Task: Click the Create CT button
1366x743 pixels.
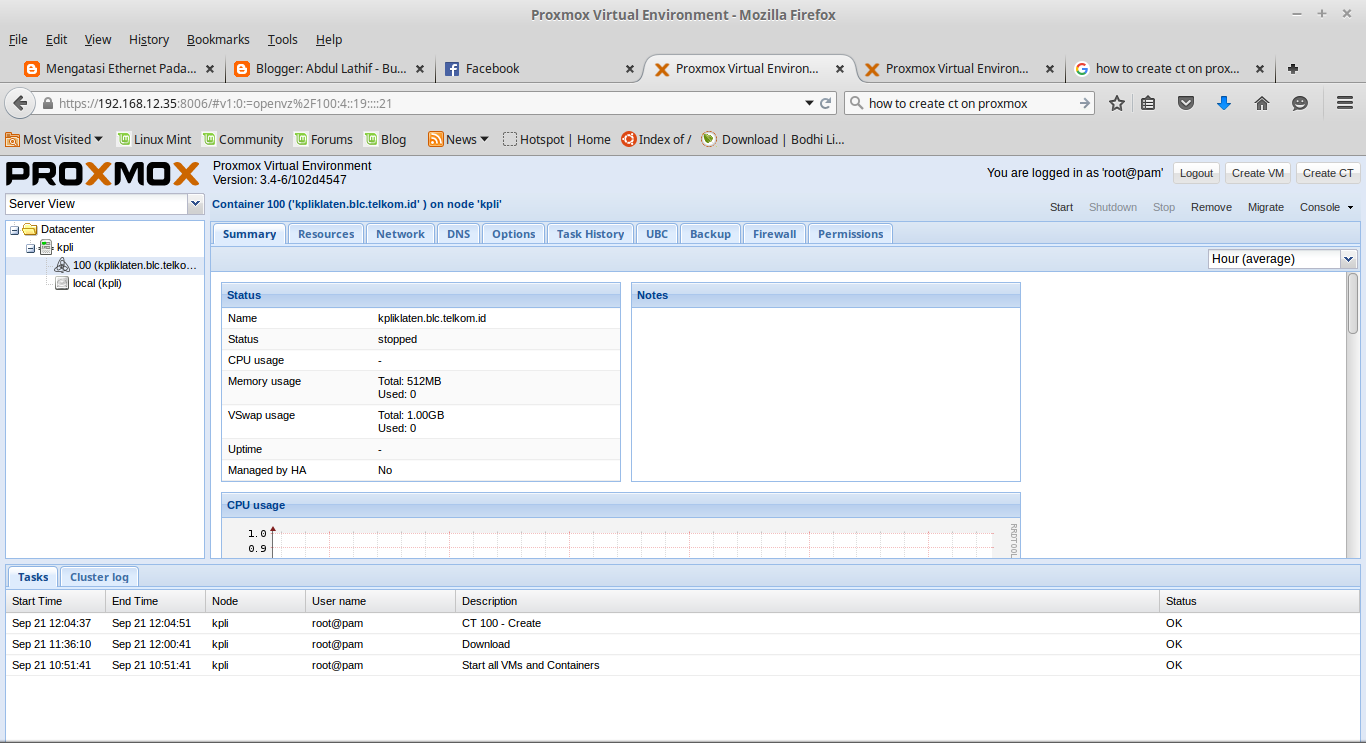Action: point(1327,173)
